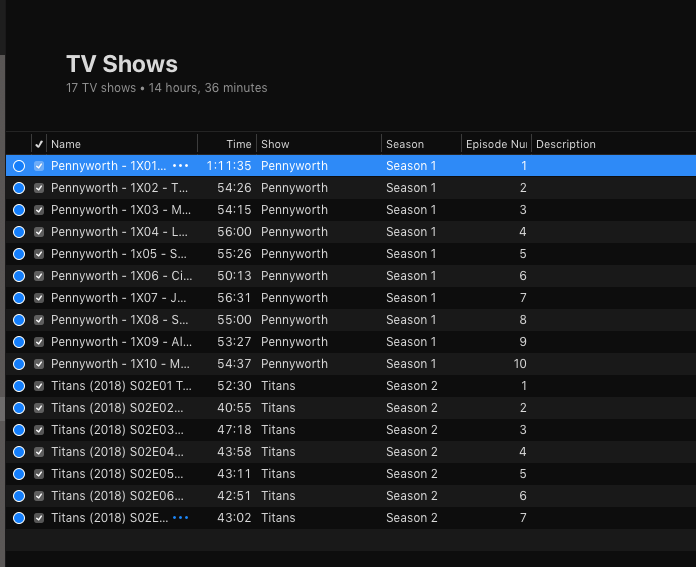Uncheck the Pennyworth 1X06 checkbox
This screenshot has height=567, width=696.
[x=39, y=276]
